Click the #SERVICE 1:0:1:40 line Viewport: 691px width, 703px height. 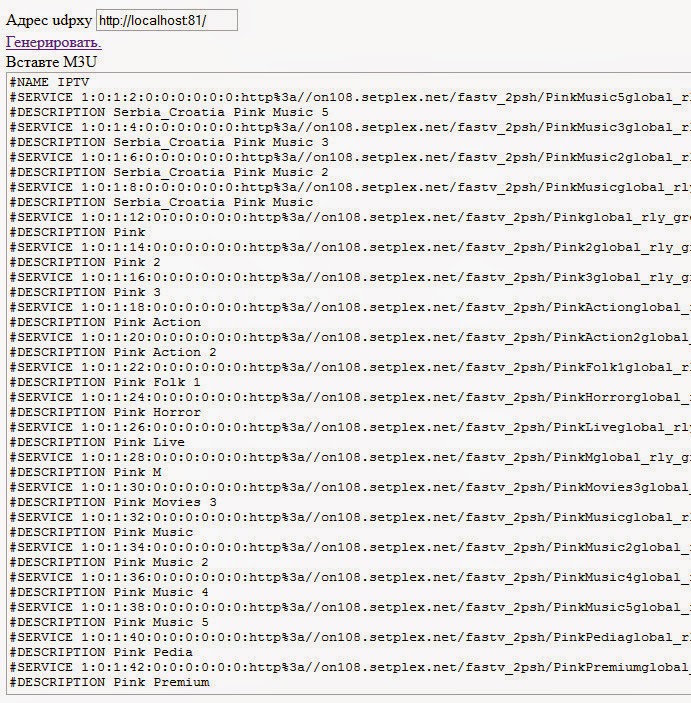coord(350,638)
